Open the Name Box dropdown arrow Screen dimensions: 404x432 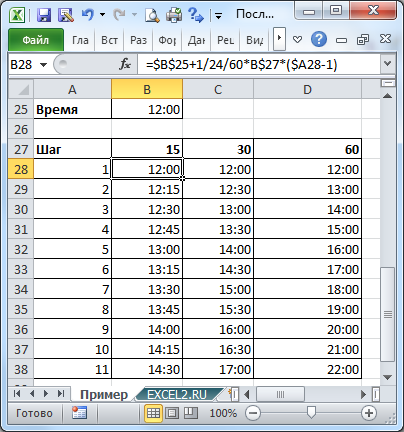coord(44,64)
